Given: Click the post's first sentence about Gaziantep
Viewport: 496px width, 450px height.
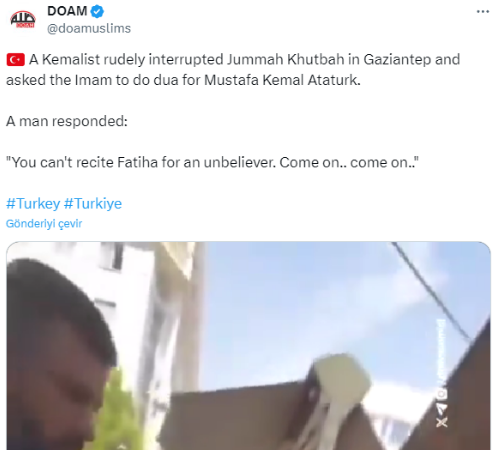Looking at the screenshot, I should coord(233,70).
